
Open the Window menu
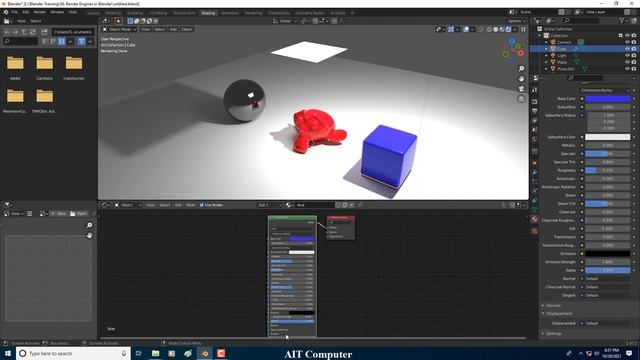point(57,12)
